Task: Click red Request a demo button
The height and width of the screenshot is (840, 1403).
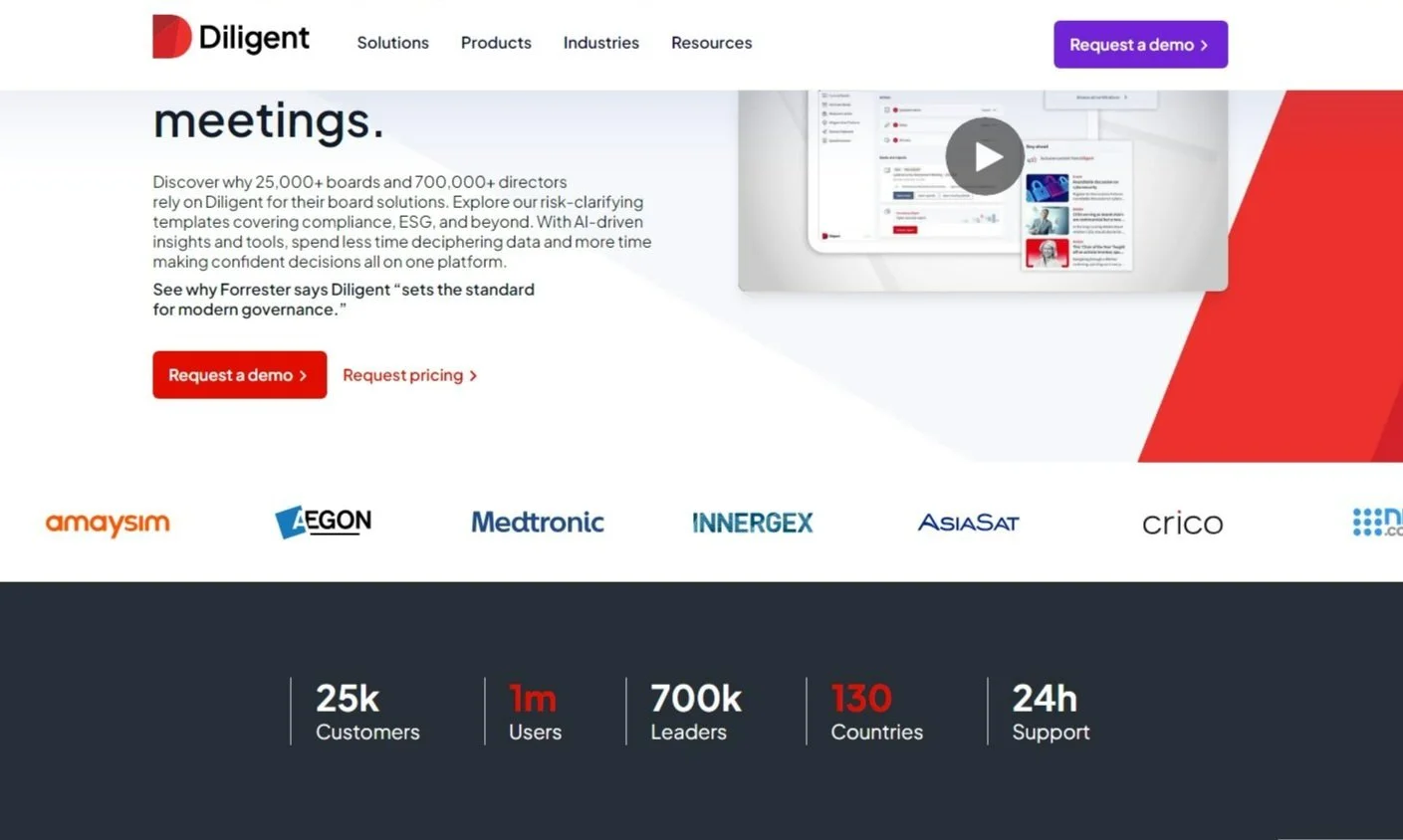Action: click(x=239, y=375)
